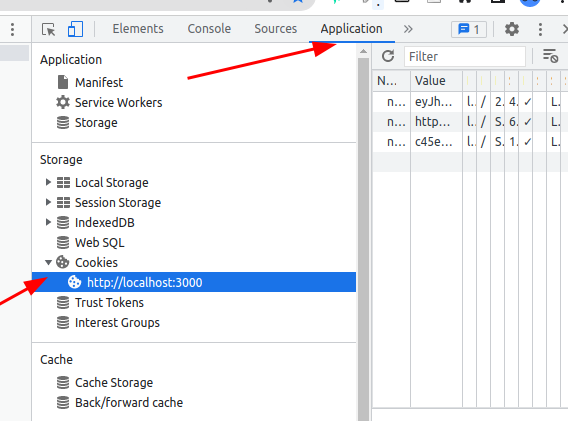This screenshot has width=568, height=421.
Task: Open the Manifest item
Action: pyautogui.click(x=99, y=83)
